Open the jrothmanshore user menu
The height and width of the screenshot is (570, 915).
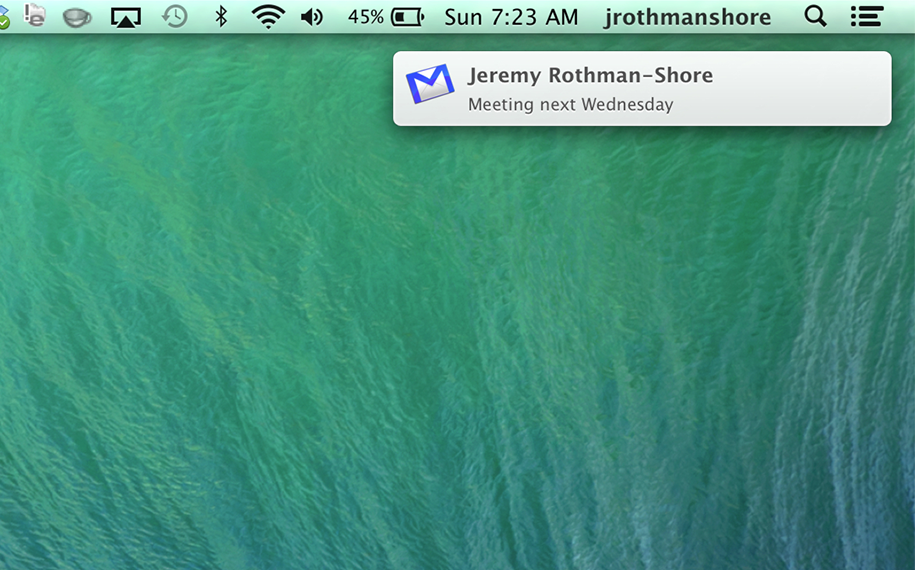coord(687,18)
